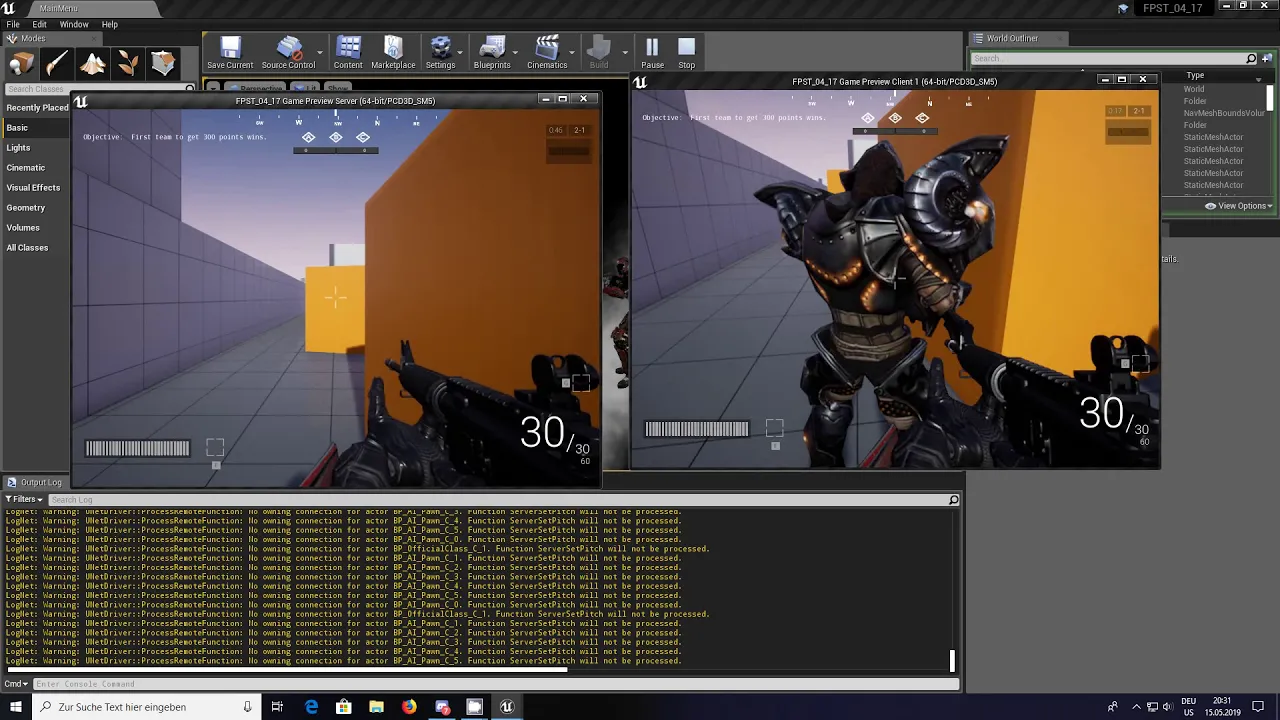
Task: Click the Build toolbar icon
Action: click(599, 52)
